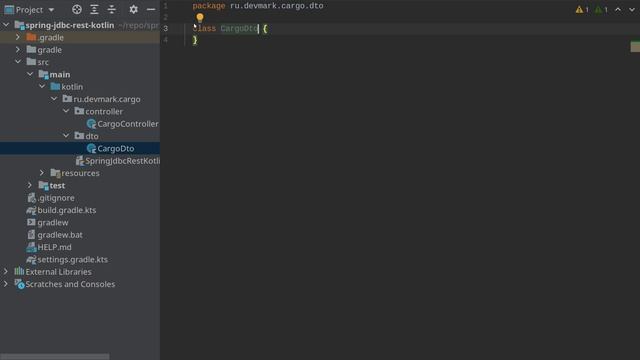Screen dimensions: 640x360
Task: Click the main source folder icon
Action: pyautogui.click(x=43, y=74)
